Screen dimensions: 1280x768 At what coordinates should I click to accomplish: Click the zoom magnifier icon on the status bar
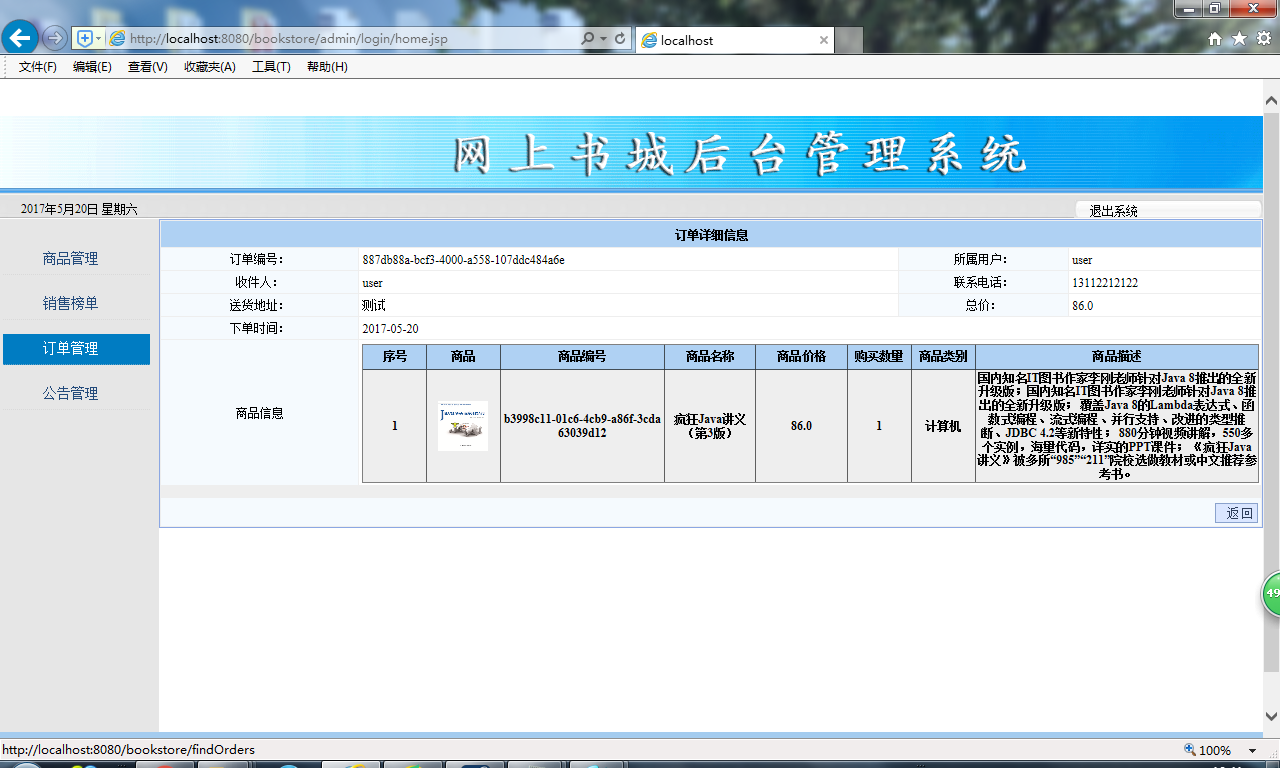[x=1189, y=749]
